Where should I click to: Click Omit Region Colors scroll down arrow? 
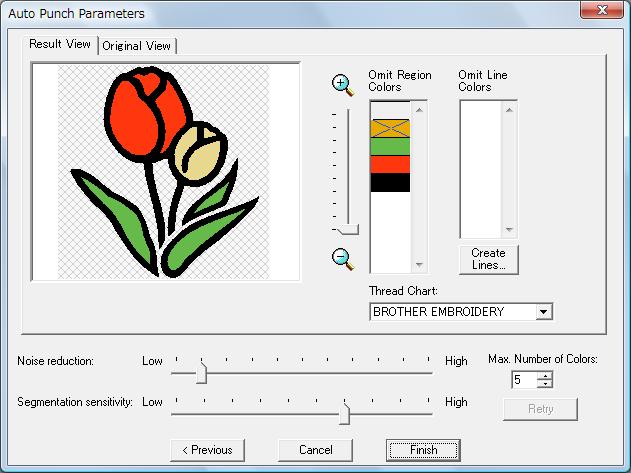pyautogui.click(x=419, y=264)
